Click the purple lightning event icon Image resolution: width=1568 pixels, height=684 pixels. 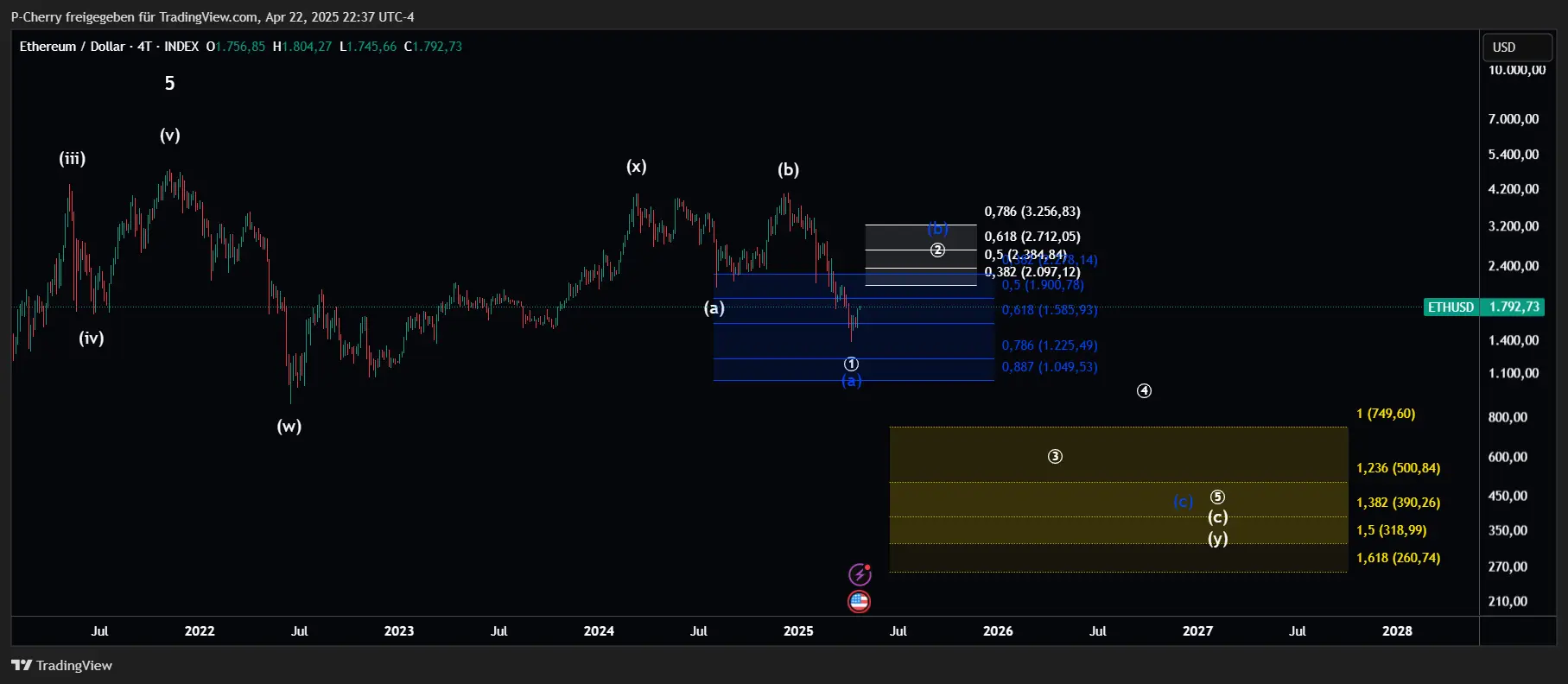[x=860, y=574]
